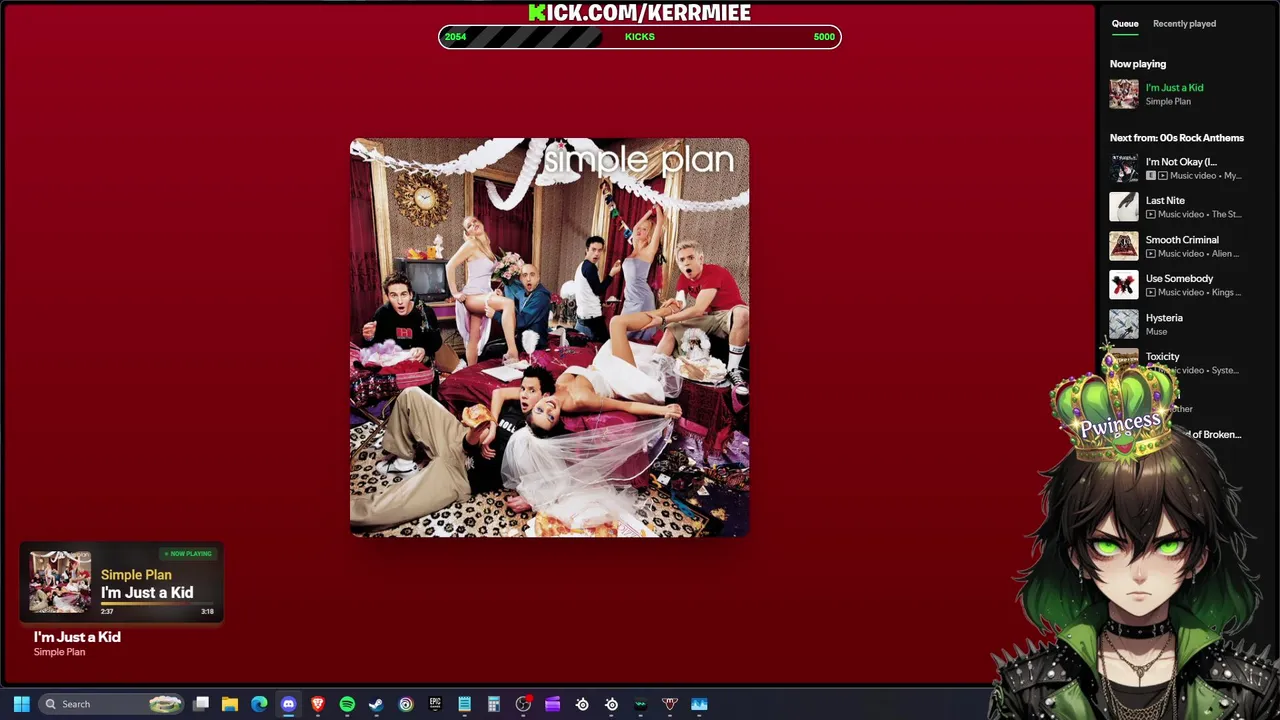Click the Now playing album thumbnail in queue
The width and height of the screenshot is (1280, 720).
pos(1124,94)
